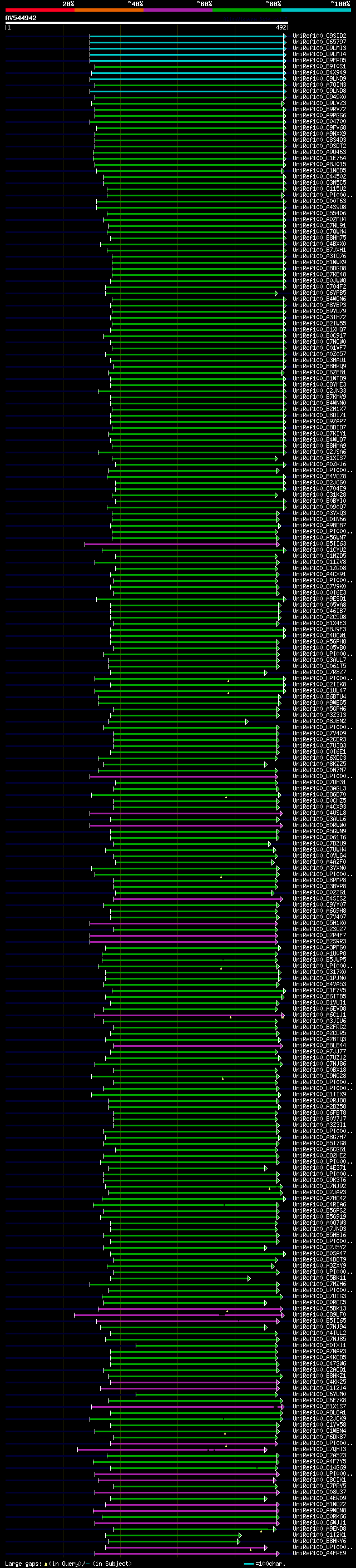Screen dimensions: 356x1568
Task: Select hit label UniRef100_B7KMV9
Action: tap(319, 397)
